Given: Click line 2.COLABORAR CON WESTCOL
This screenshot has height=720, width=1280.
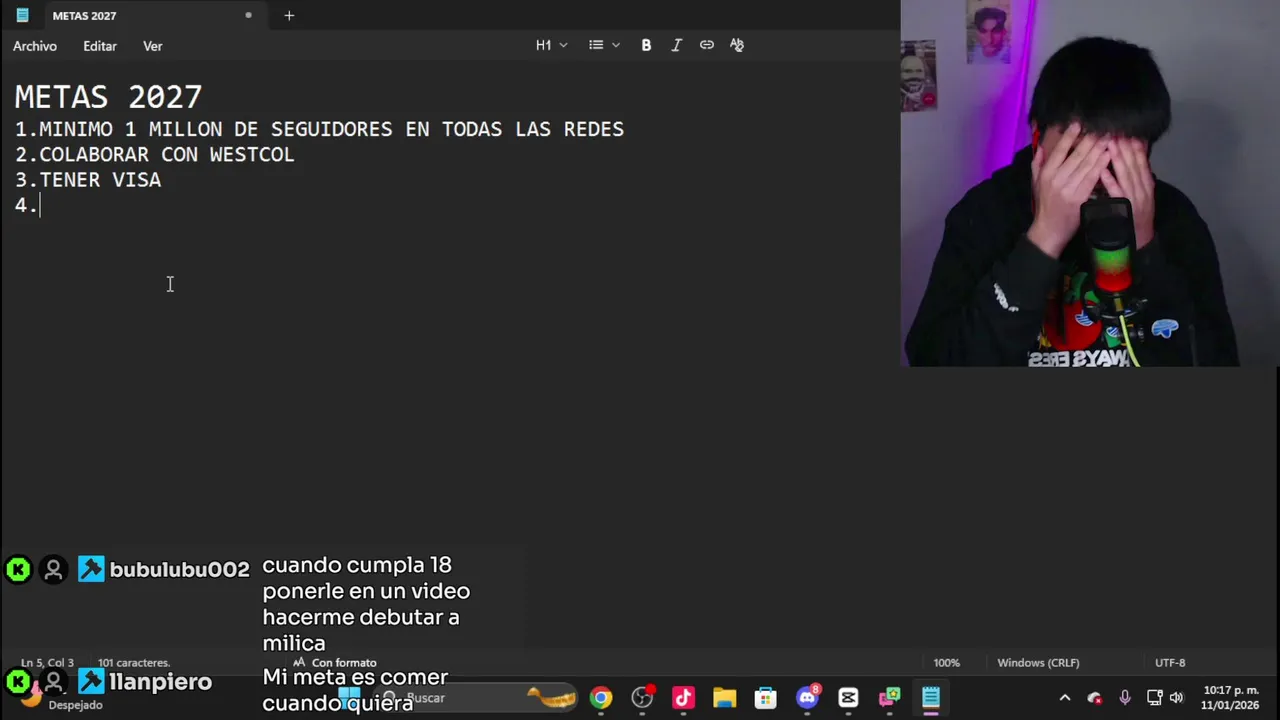Looking at the screenshot, I should [154, 154].
